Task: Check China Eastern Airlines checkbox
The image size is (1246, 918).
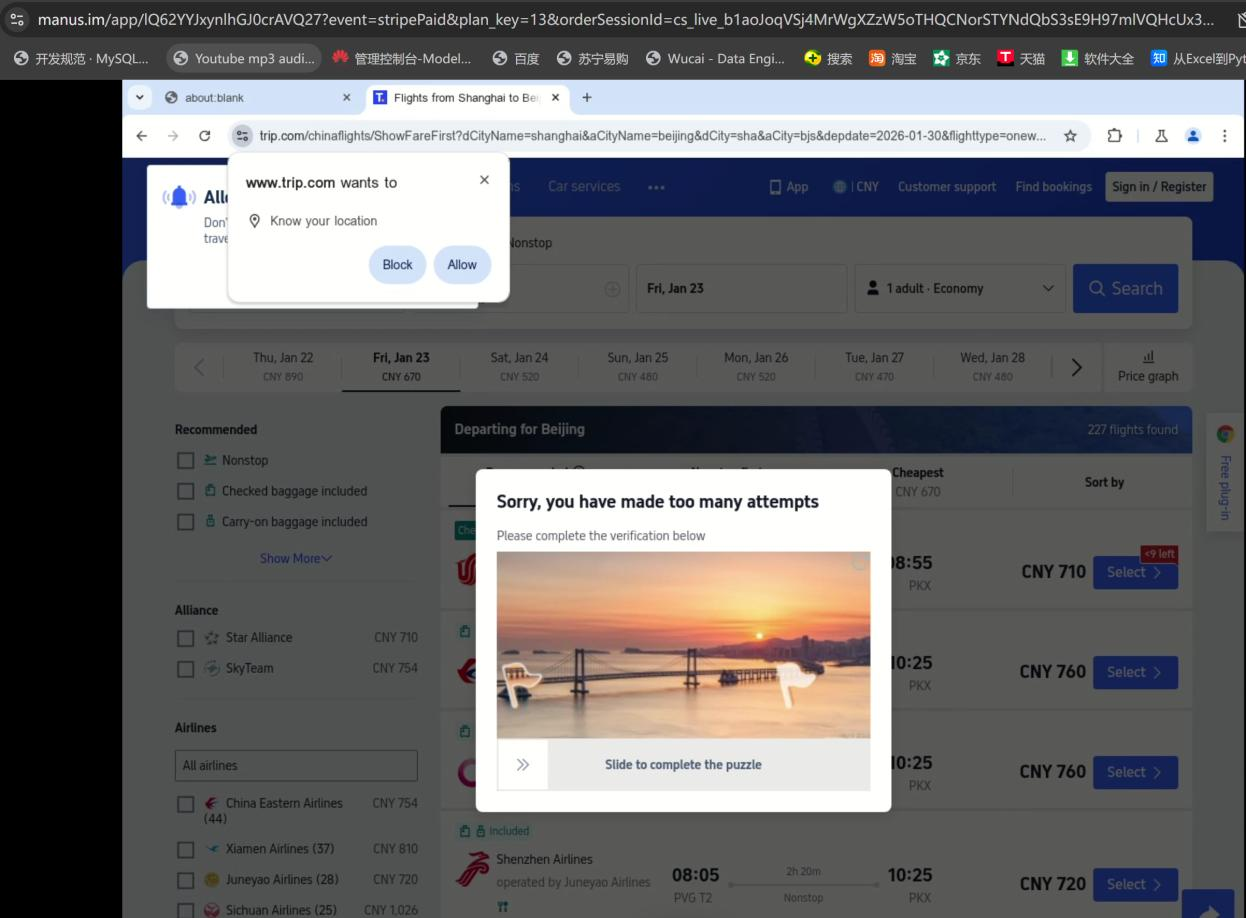Action: point(185,804)
